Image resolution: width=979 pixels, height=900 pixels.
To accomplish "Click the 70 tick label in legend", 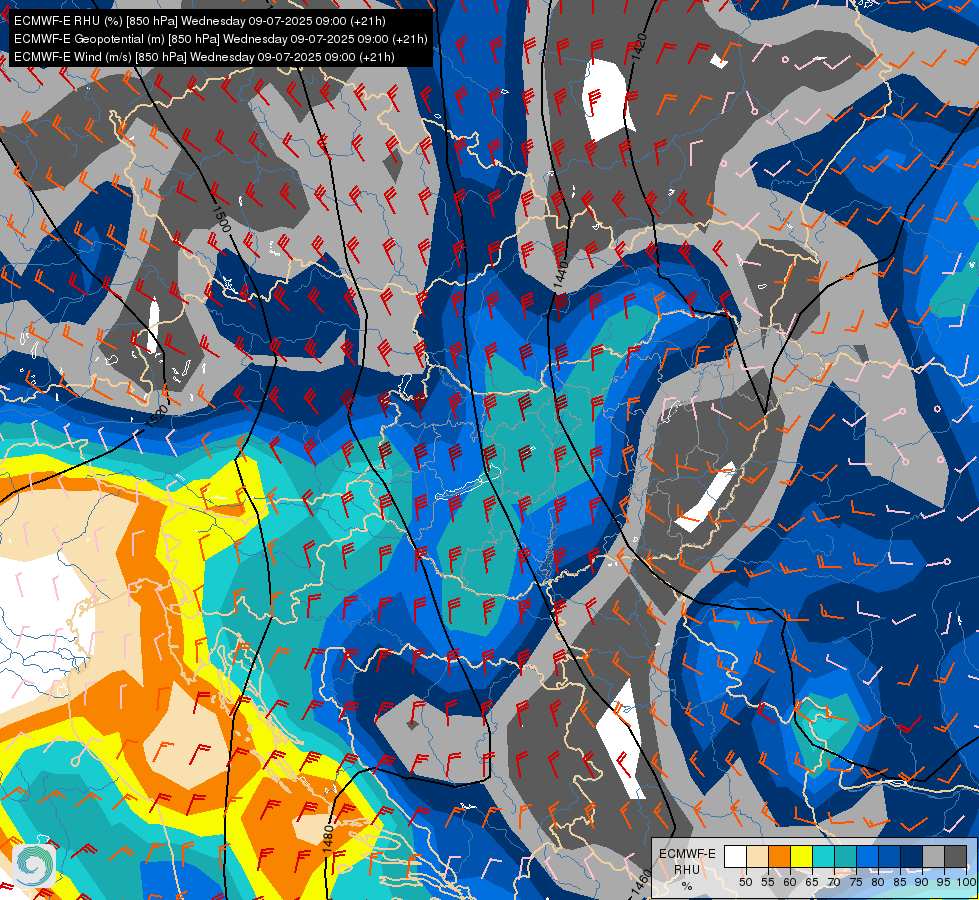I will (834, 882).
